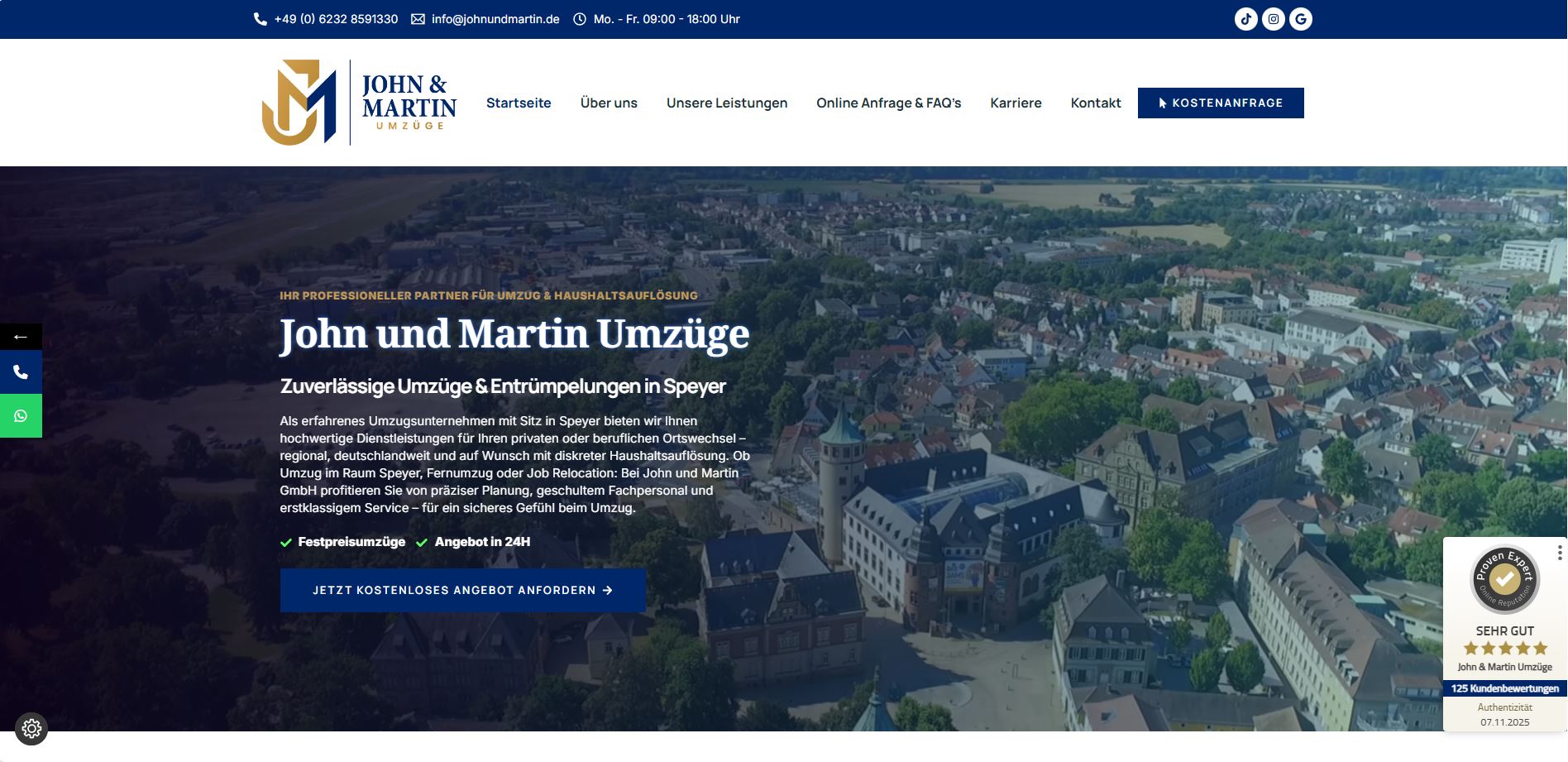Click the envelope icon in top bar

point(418,19)
